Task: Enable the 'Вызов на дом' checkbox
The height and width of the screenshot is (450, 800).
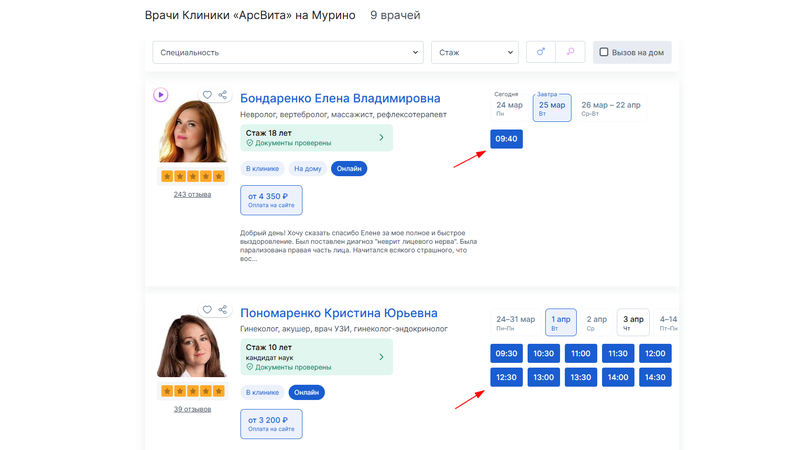Action: (604, 52)
